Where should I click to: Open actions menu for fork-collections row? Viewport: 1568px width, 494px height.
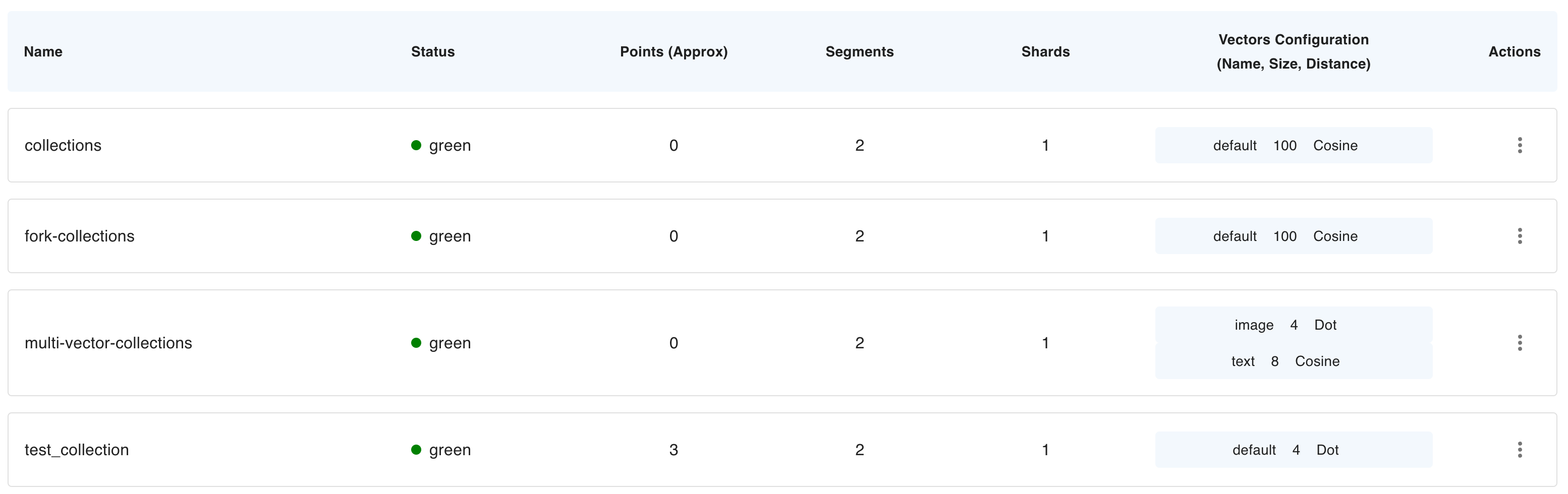click(1519, 236)
